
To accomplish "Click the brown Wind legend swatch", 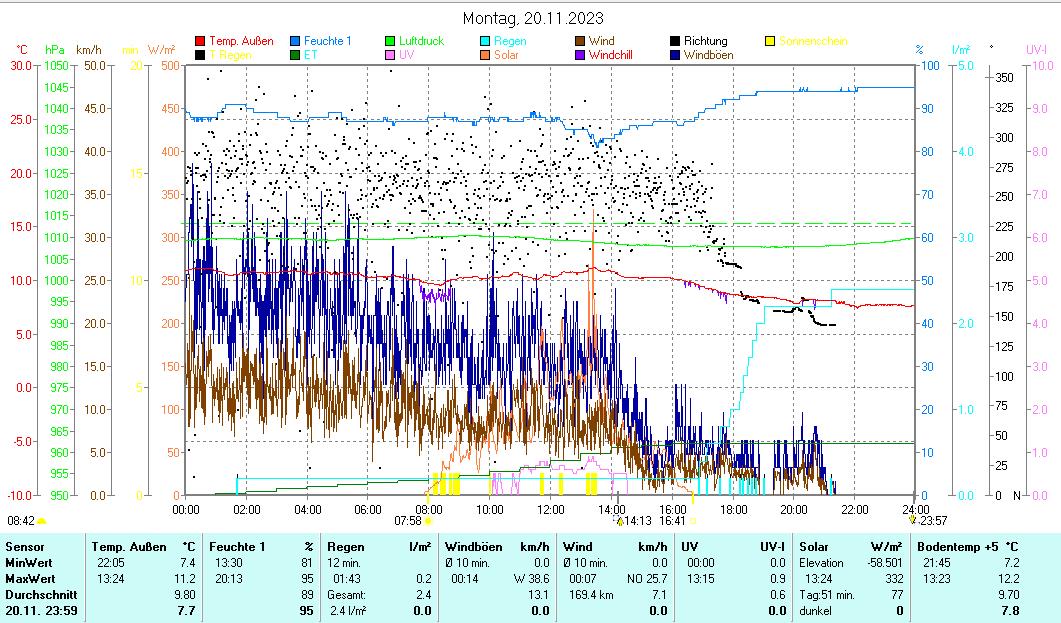I will tap(580, 42).
